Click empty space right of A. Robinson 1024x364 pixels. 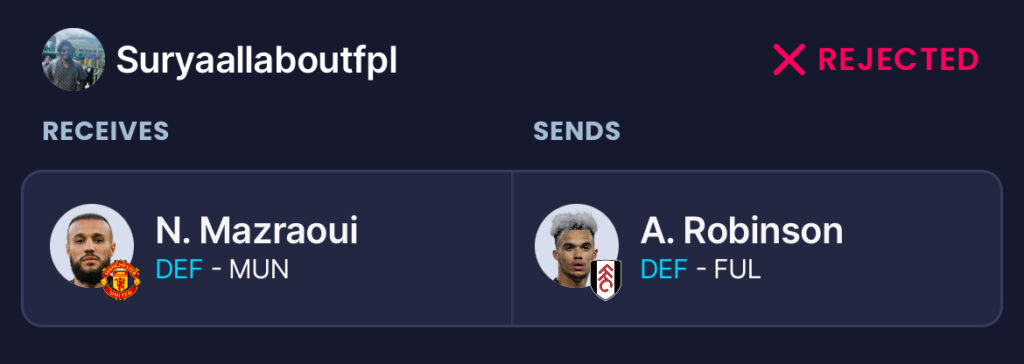pos(921,248)
